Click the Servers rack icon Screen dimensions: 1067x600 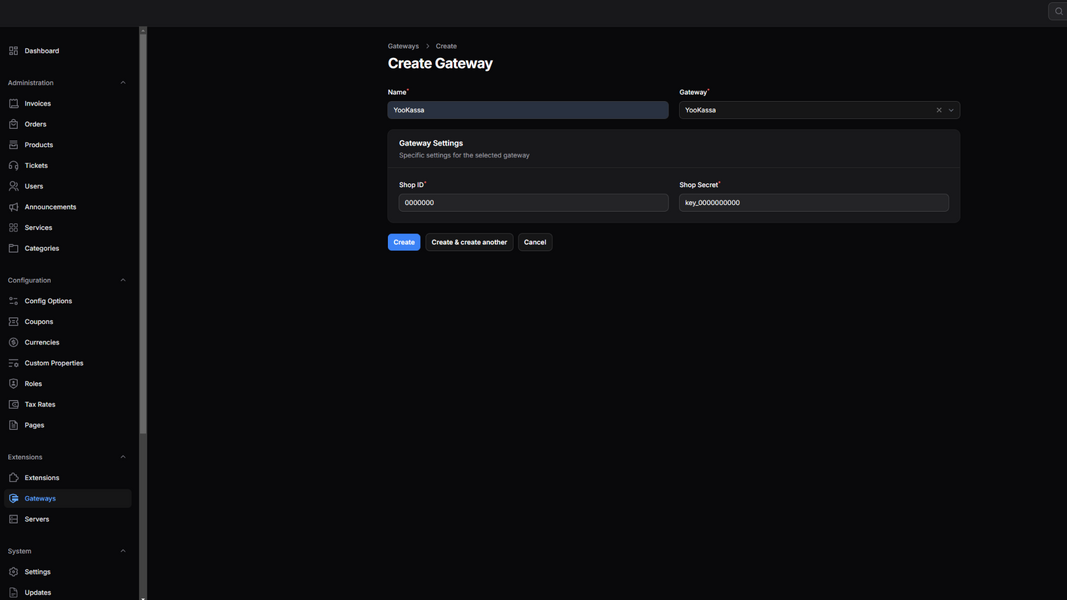pyautogui.click(x=14, y=519)
